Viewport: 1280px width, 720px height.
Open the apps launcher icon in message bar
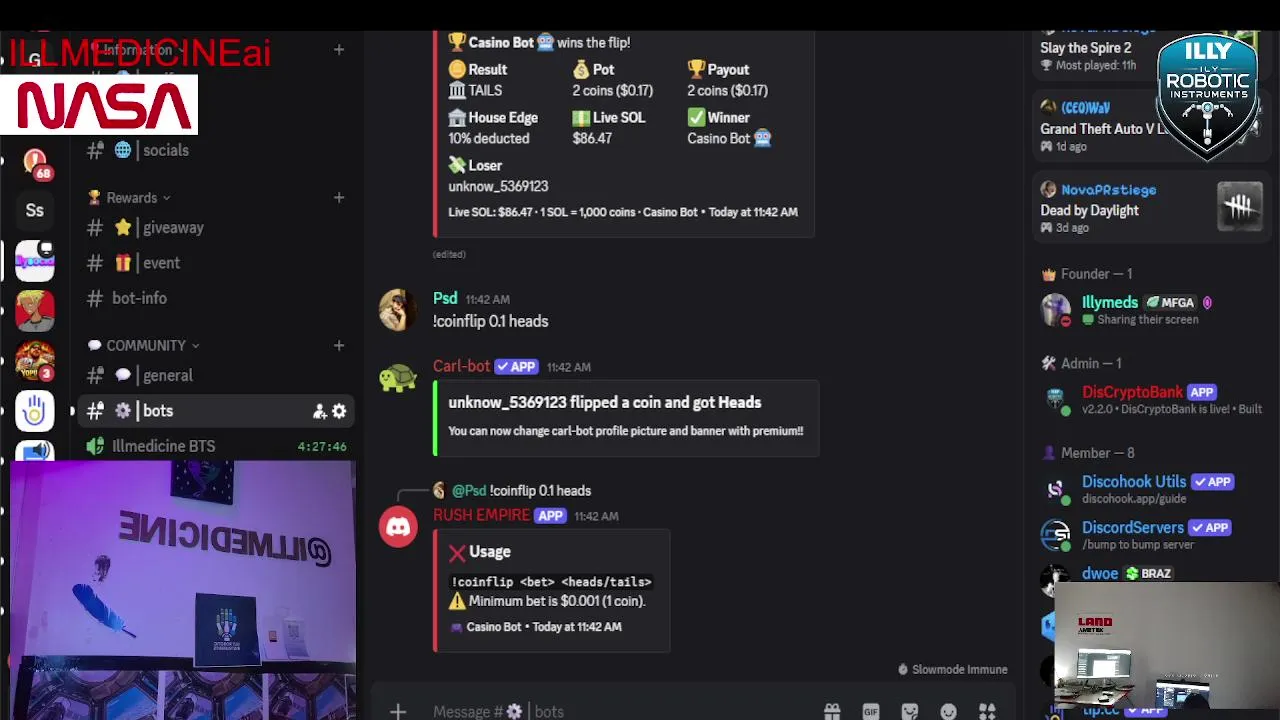tap(987, 711)
